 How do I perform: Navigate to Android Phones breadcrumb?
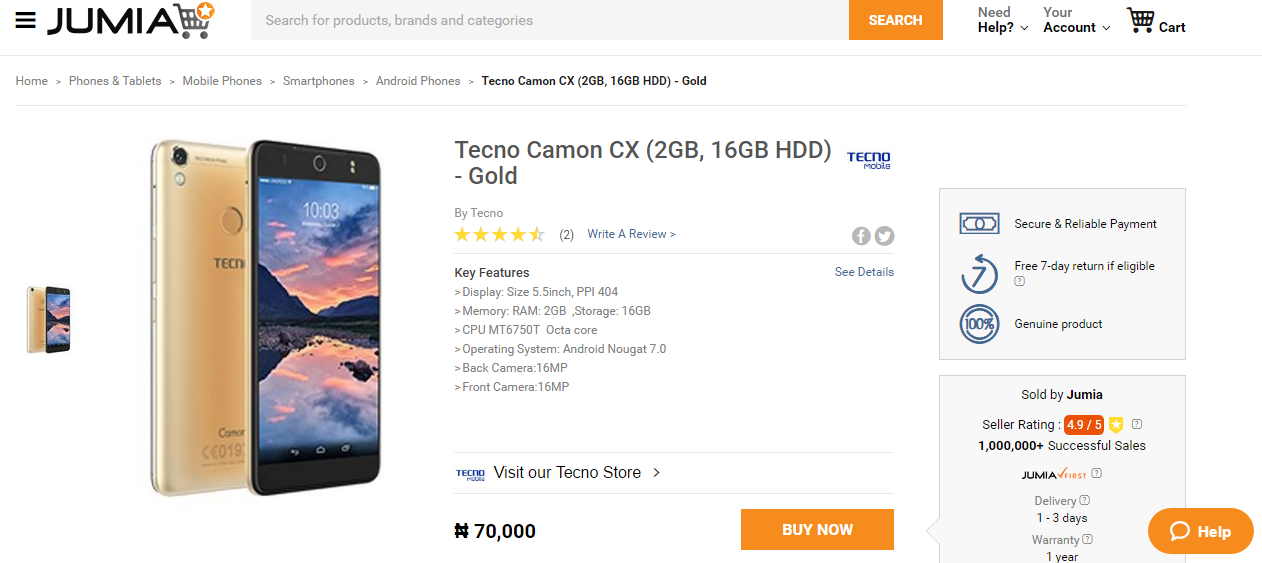418,81
